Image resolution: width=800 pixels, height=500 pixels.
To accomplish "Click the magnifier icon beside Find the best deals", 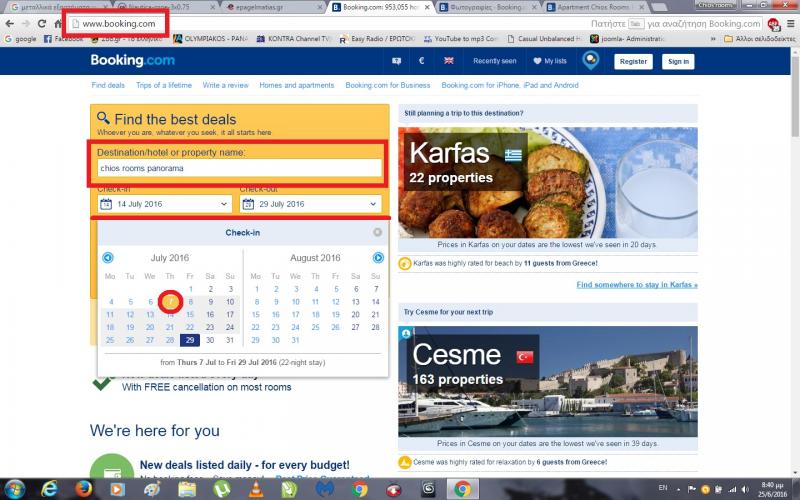I will [x=104, y=118].
